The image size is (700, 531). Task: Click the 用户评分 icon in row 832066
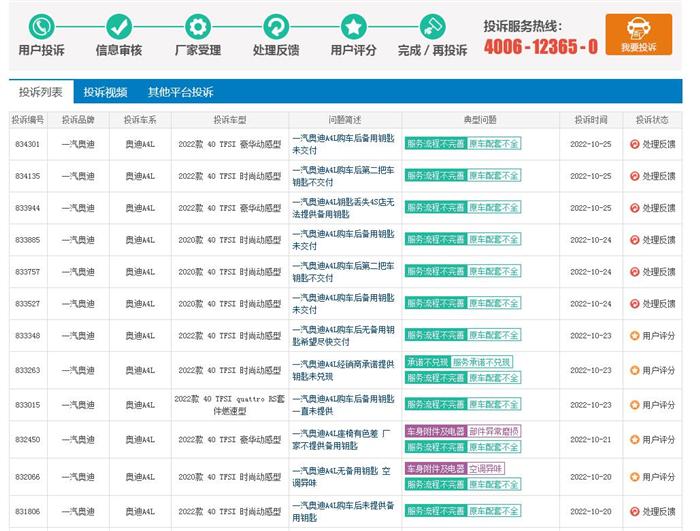click(x=634, y=477)
